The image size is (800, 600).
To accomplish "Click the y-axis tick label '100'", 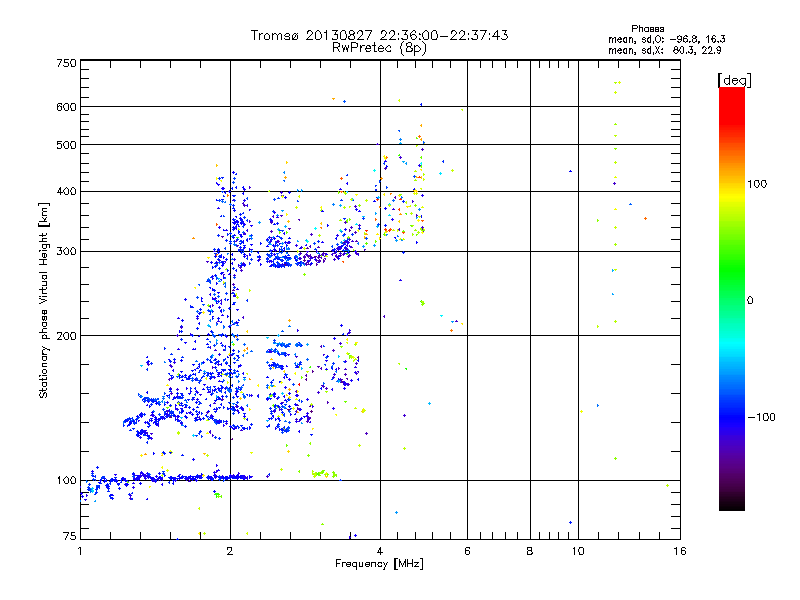I will tap(67, 481).
